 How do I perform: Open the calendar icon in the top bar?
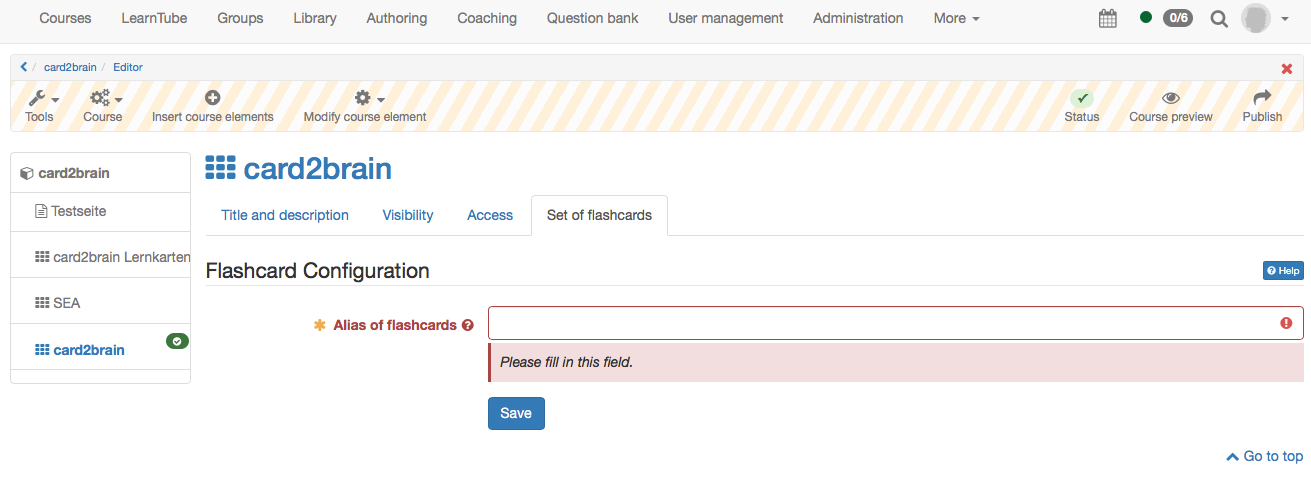1107,18
